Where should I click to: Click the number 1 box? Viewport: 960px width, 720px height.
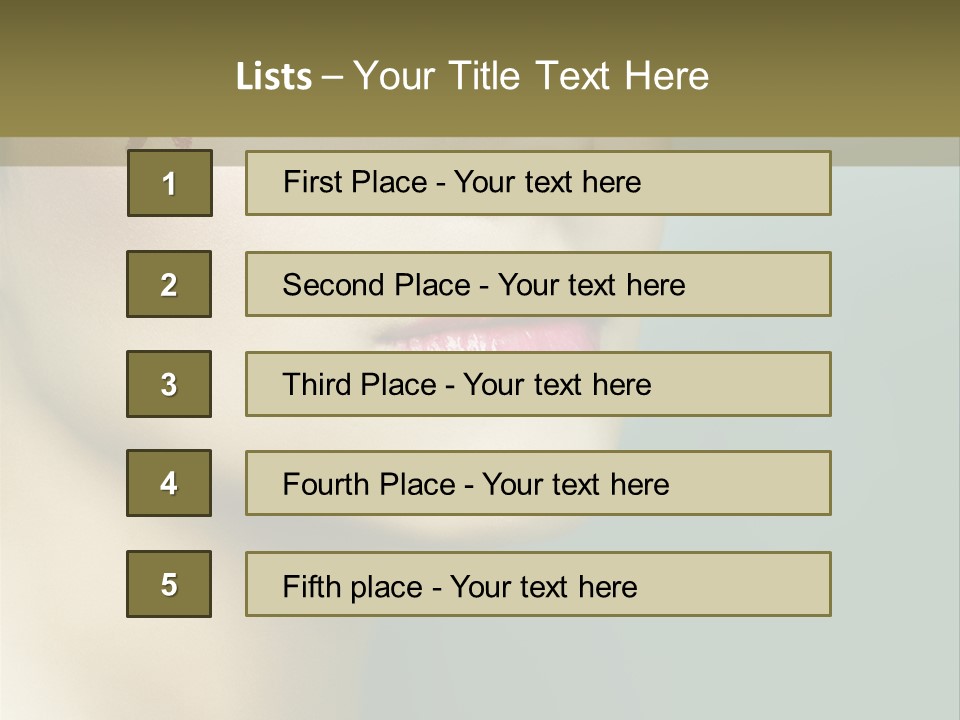coord(169,183)
